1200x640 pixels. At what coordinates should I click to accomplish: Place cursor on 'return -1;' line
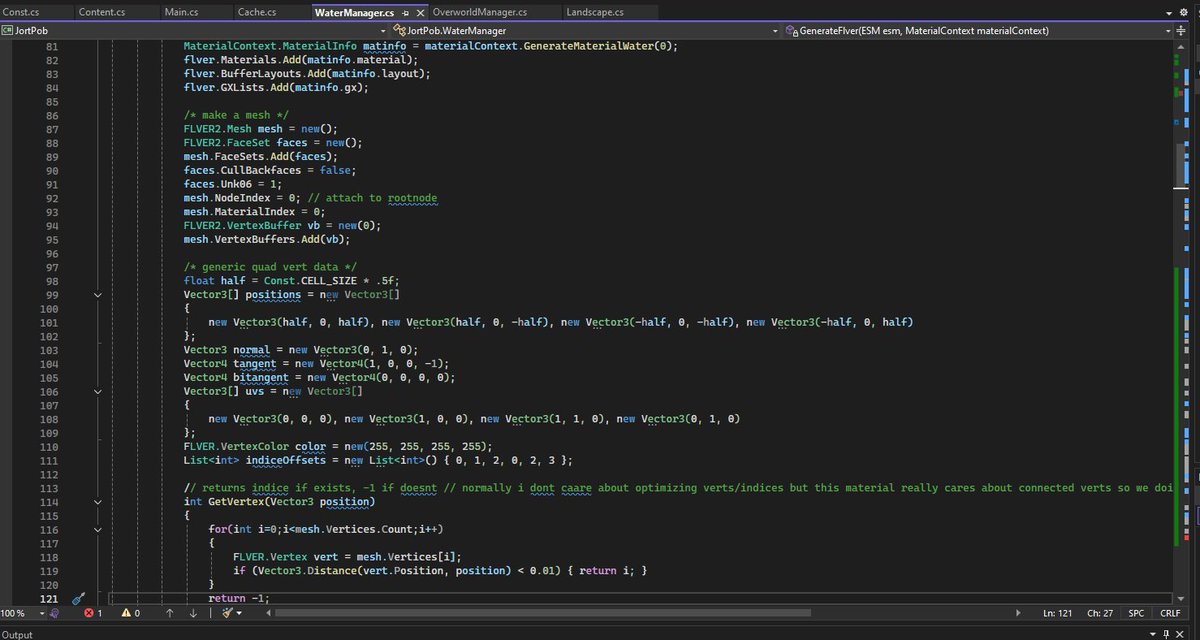[x=239, y=598]
